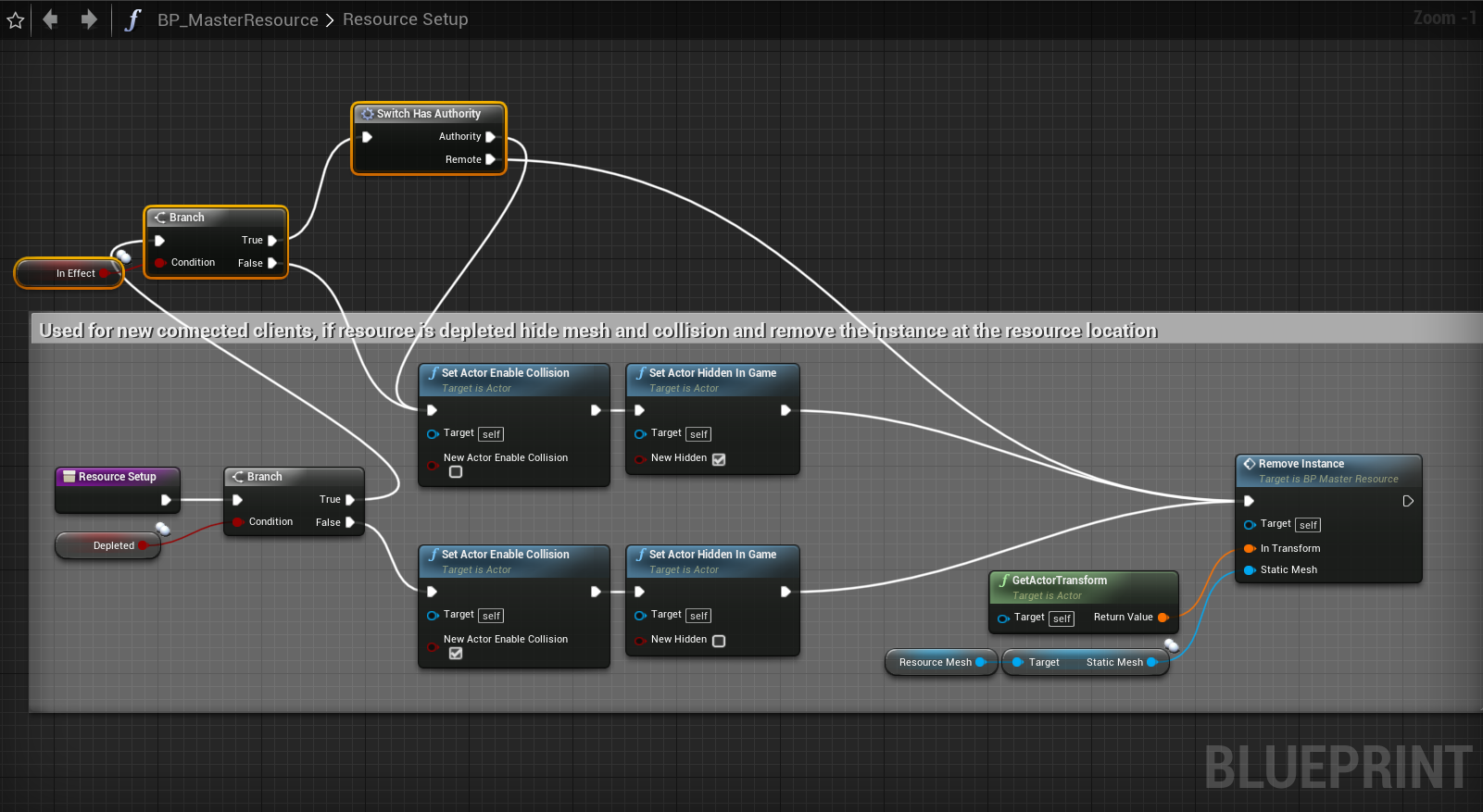1483x812 pixels.
Task: Click the Remove Instance output exec pin
Action: 1408,501
